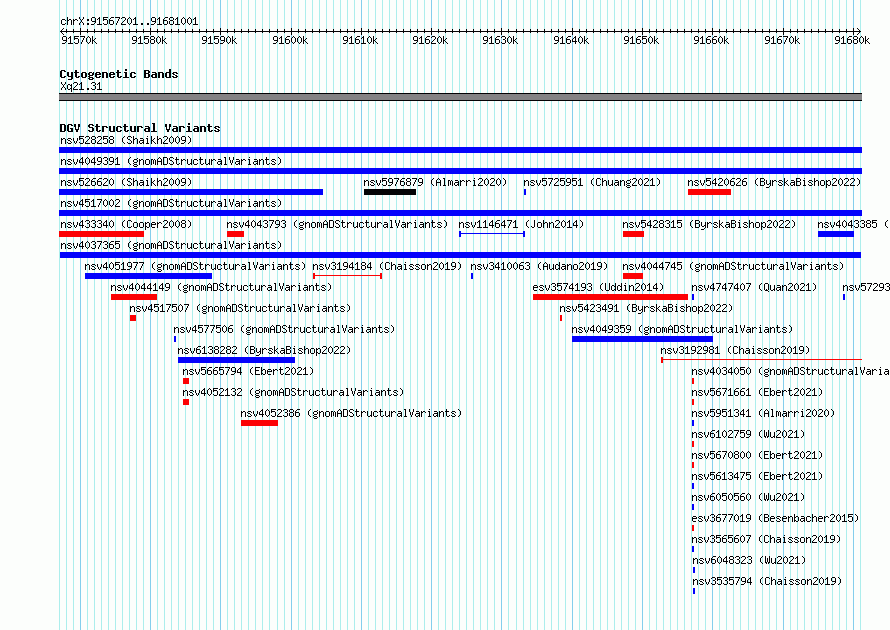Select the red nsv5420626 ByrskaBishop2022 bar

pos(709,192)
